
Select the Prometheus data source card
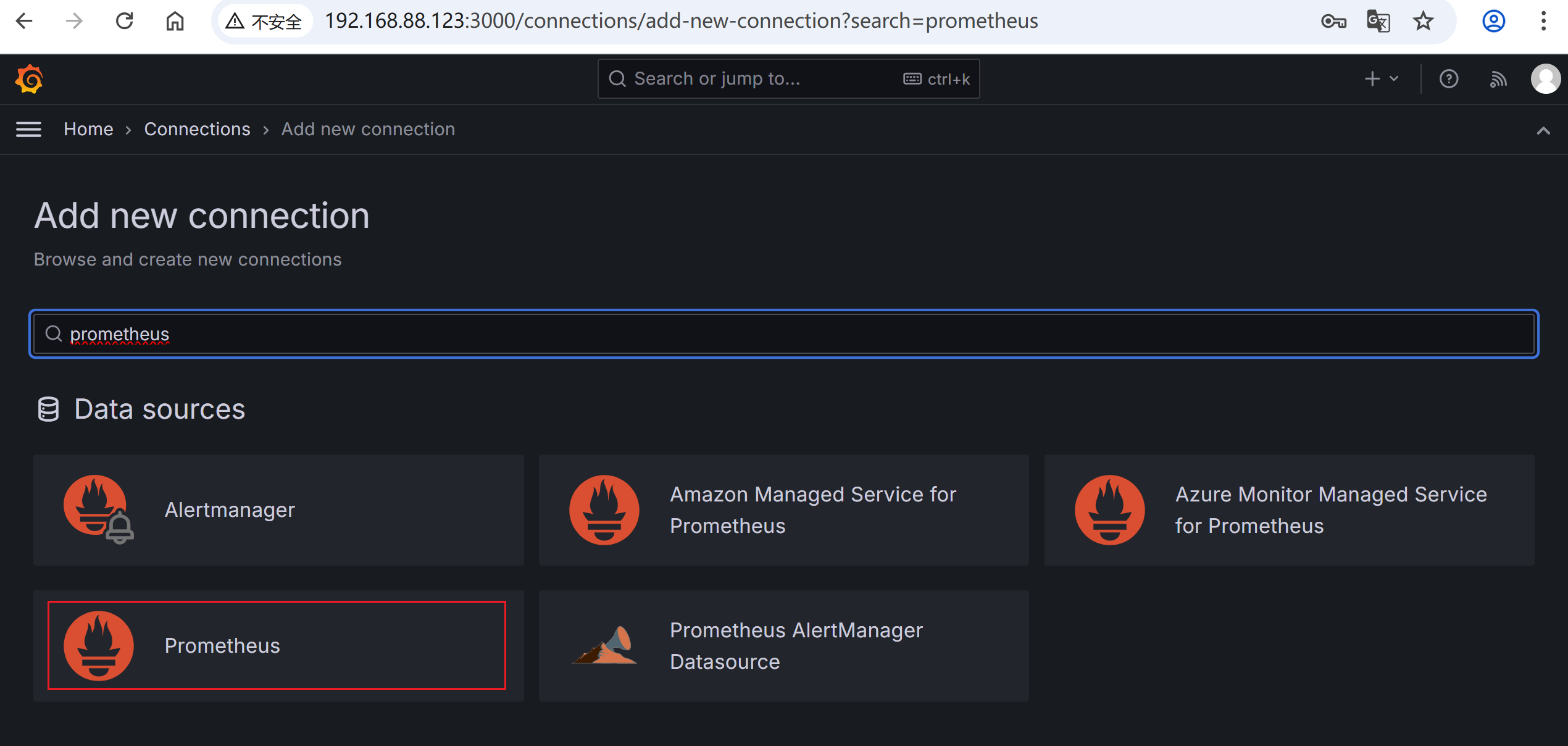[x=278, y=646]
